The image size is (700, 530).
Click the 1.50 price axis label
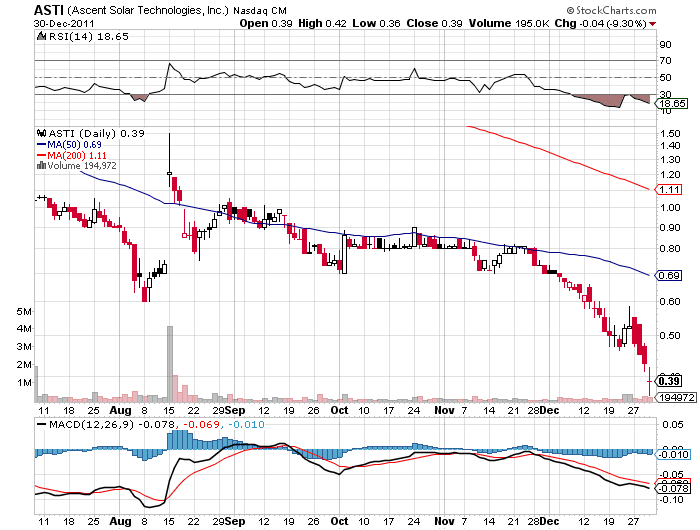tap(670, 134)
